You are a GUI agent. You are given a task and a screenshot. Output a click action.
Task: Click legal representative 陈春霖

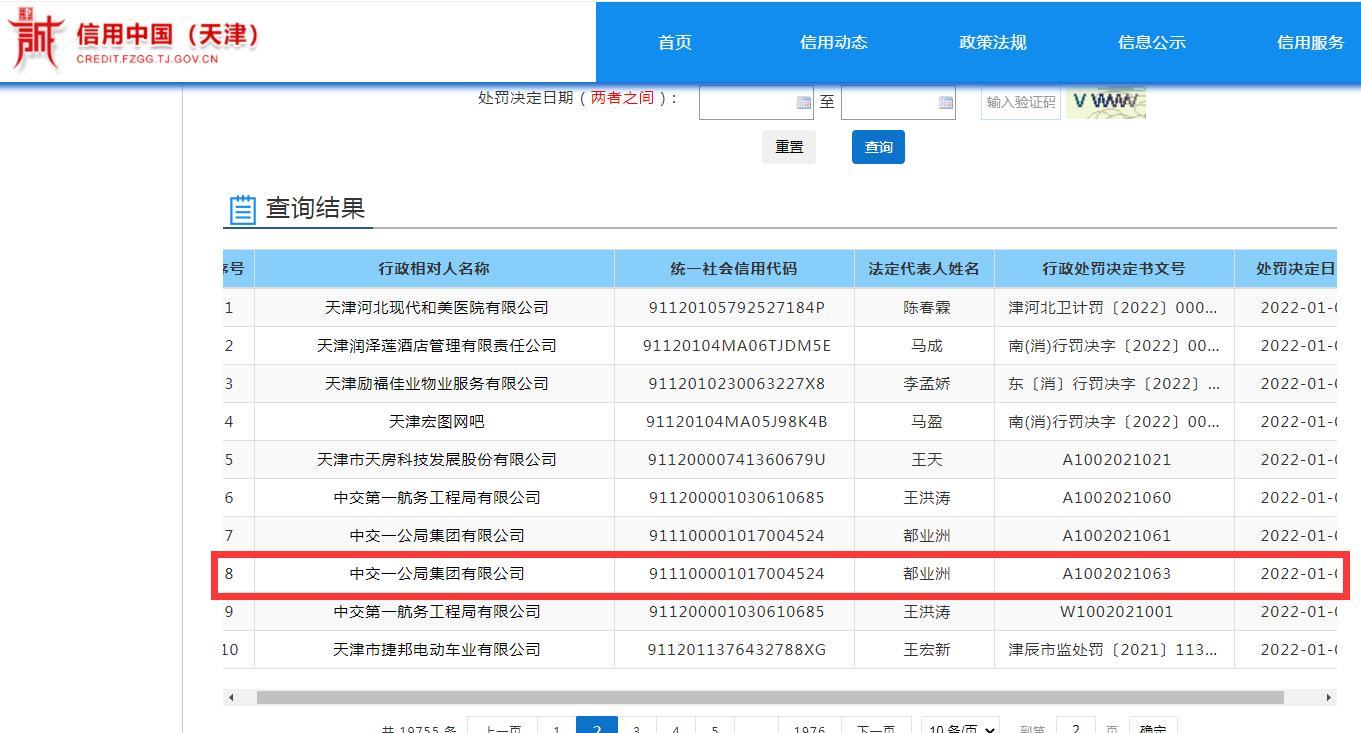point(927,308)
